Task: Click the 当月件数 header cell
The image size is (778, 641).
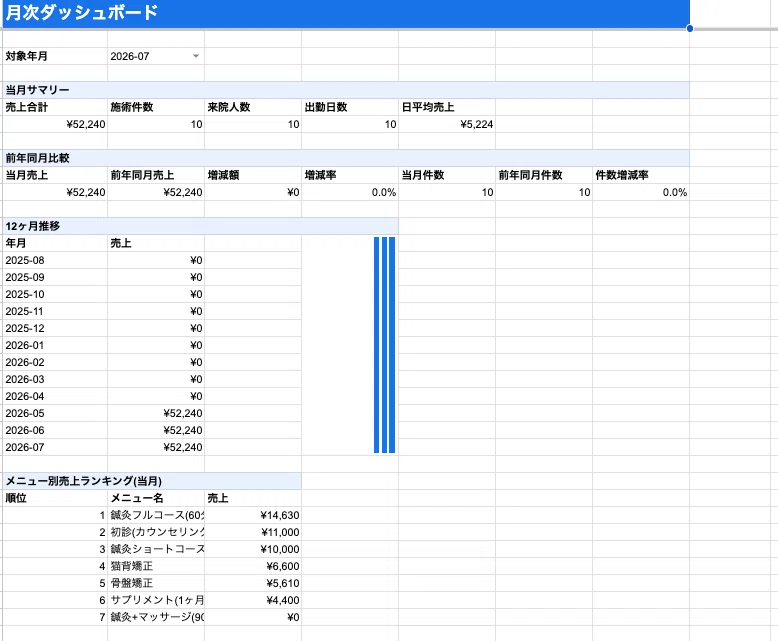Action: (447, 175)
